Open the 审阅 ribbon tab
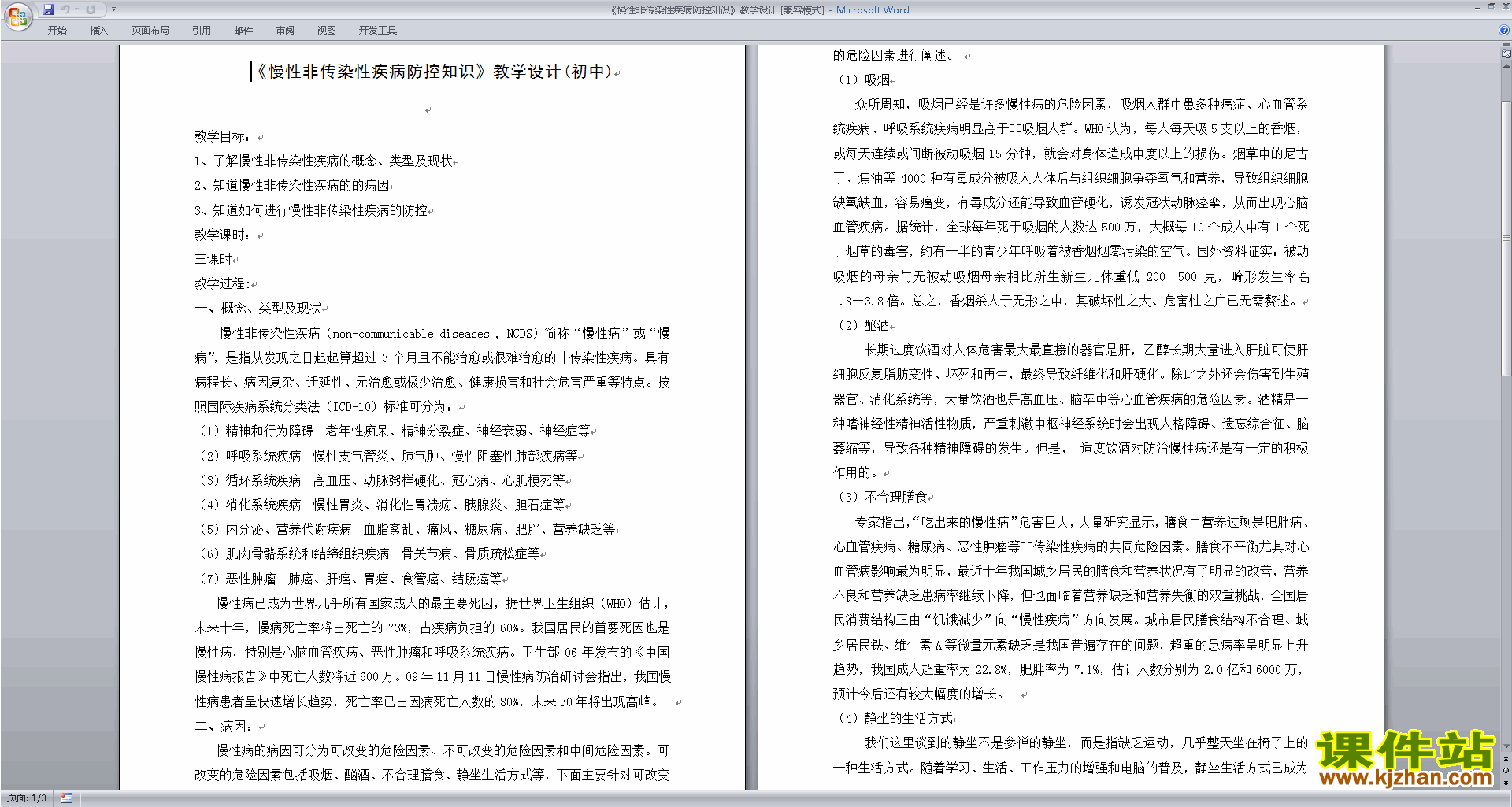The height and width of the screenshot is (807, 1512). click(285, 31)
